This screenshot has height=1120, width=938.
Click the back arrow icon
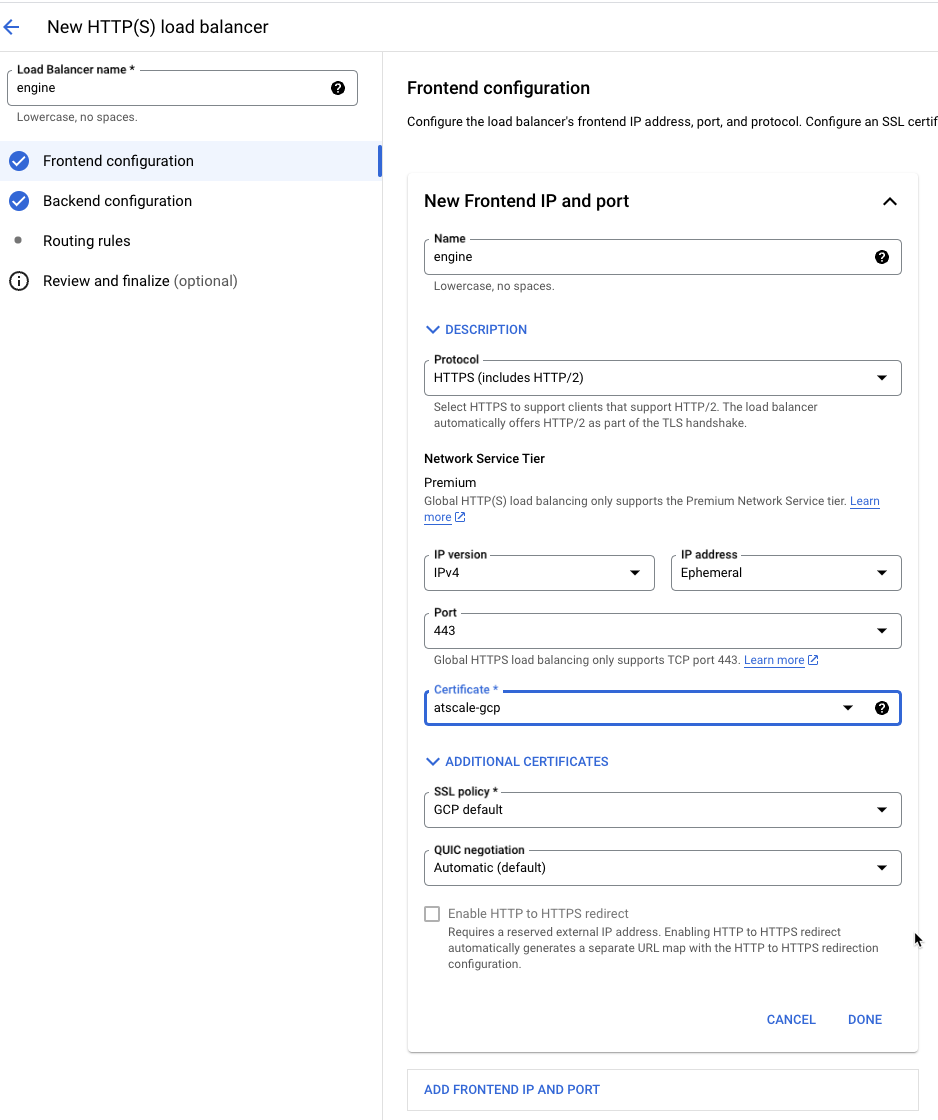coord(11,27)
